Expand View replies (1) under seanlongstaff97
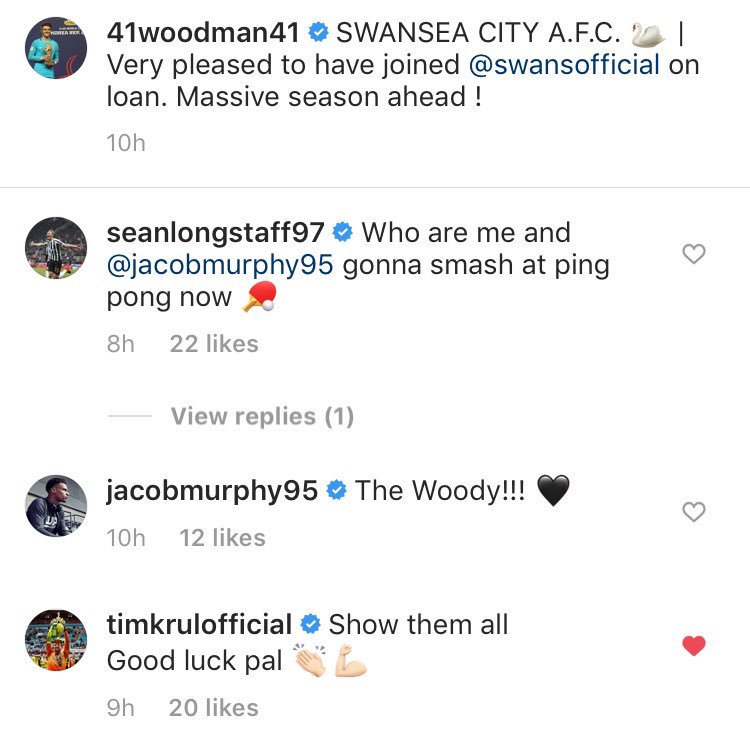The height and width of the screenshot is (753, 750). click(x=262, y=416)
